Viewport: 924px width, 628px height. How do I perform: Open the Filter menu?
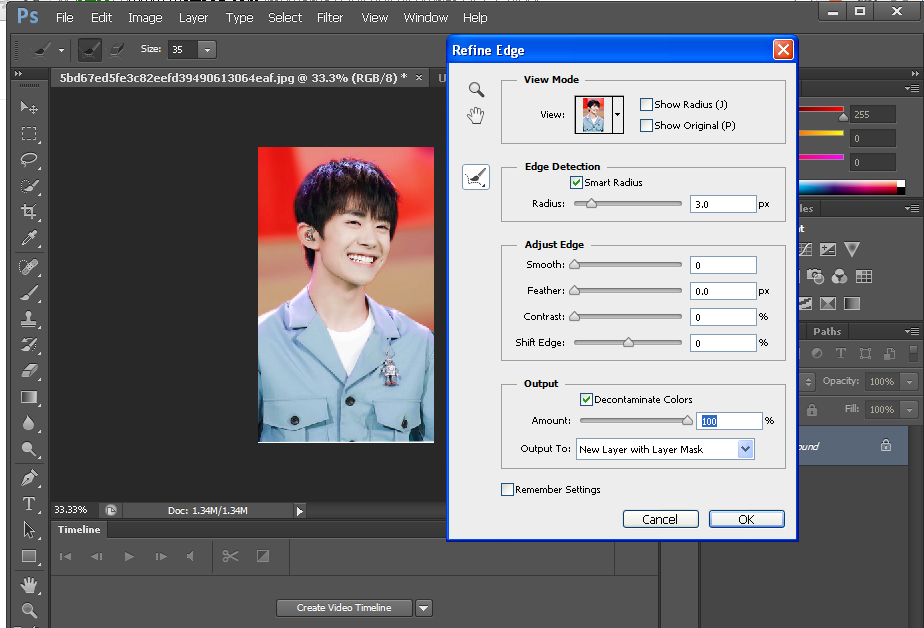[x=330, y=17]
